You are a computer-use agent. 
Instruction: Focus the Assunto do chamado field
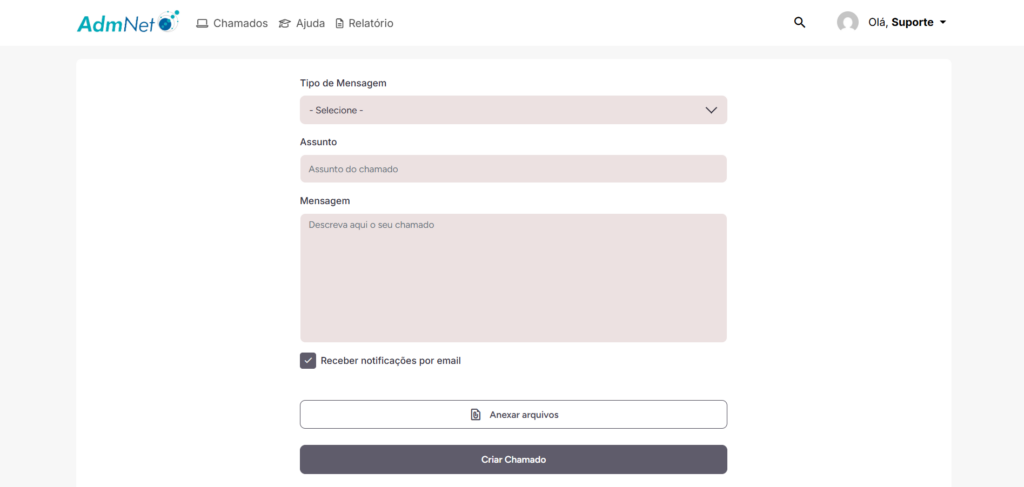pos(513,169)
